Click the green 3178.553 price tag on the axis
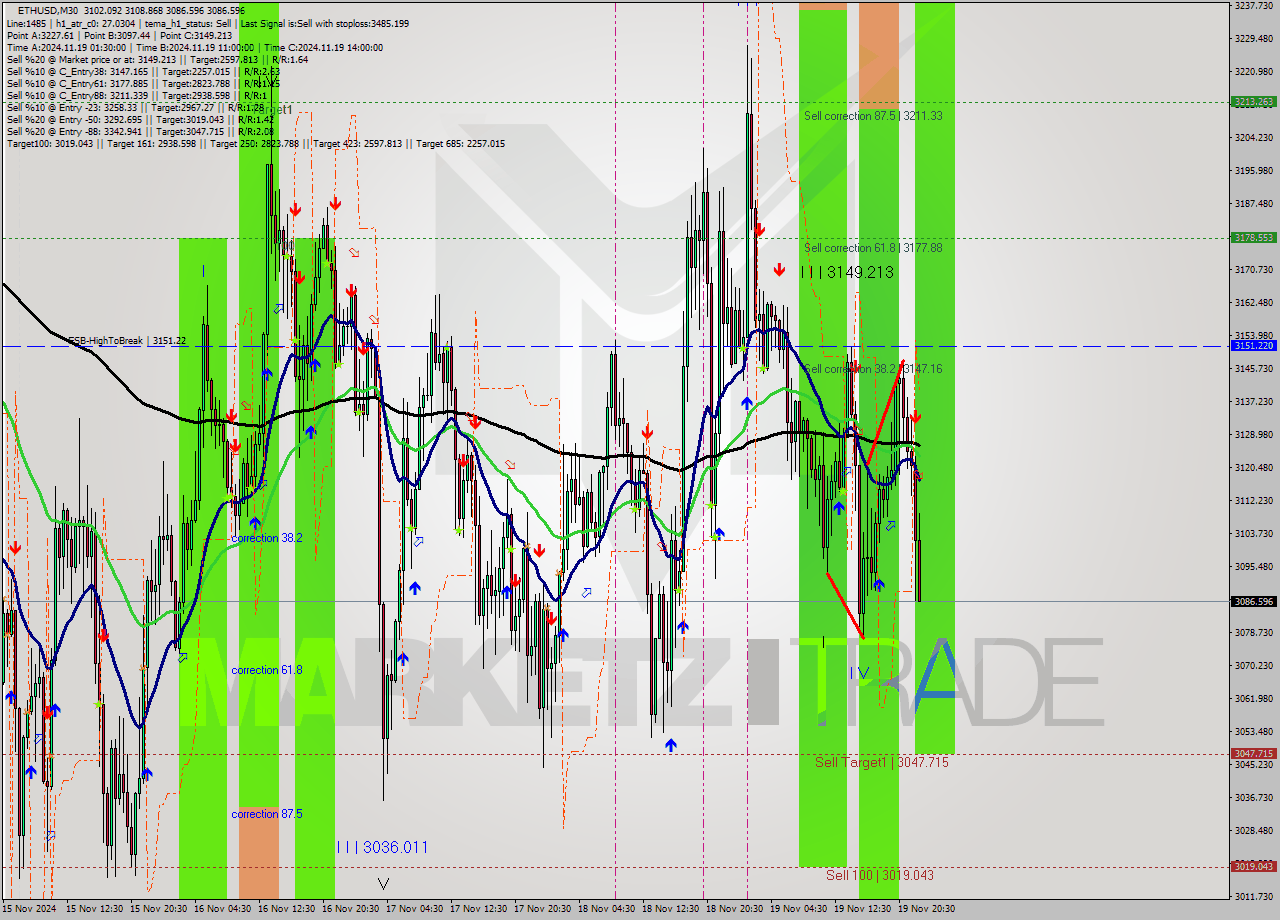The width and height of the screenshot is (1280, 920). coord(1253,238)
